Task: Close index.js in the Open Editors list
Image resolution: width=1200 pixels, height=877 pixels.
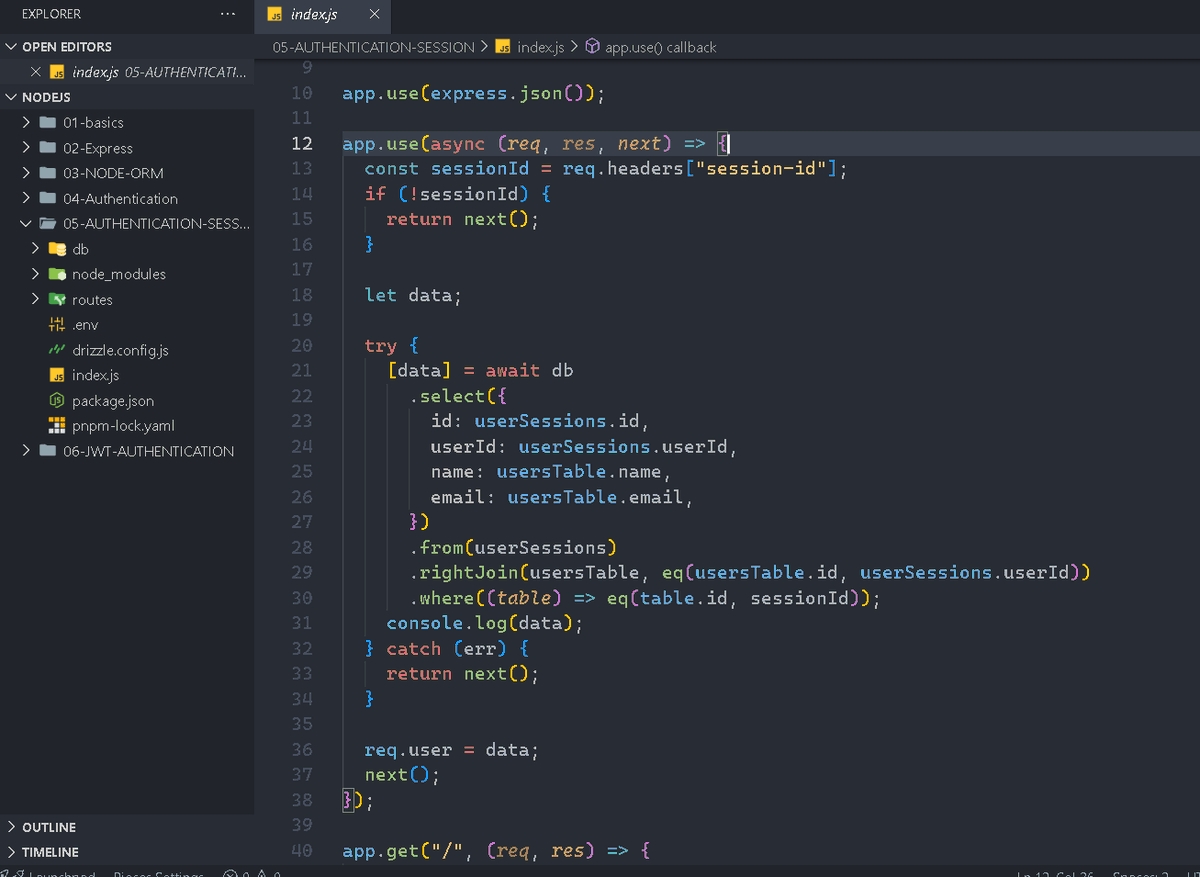Action: 36,72
